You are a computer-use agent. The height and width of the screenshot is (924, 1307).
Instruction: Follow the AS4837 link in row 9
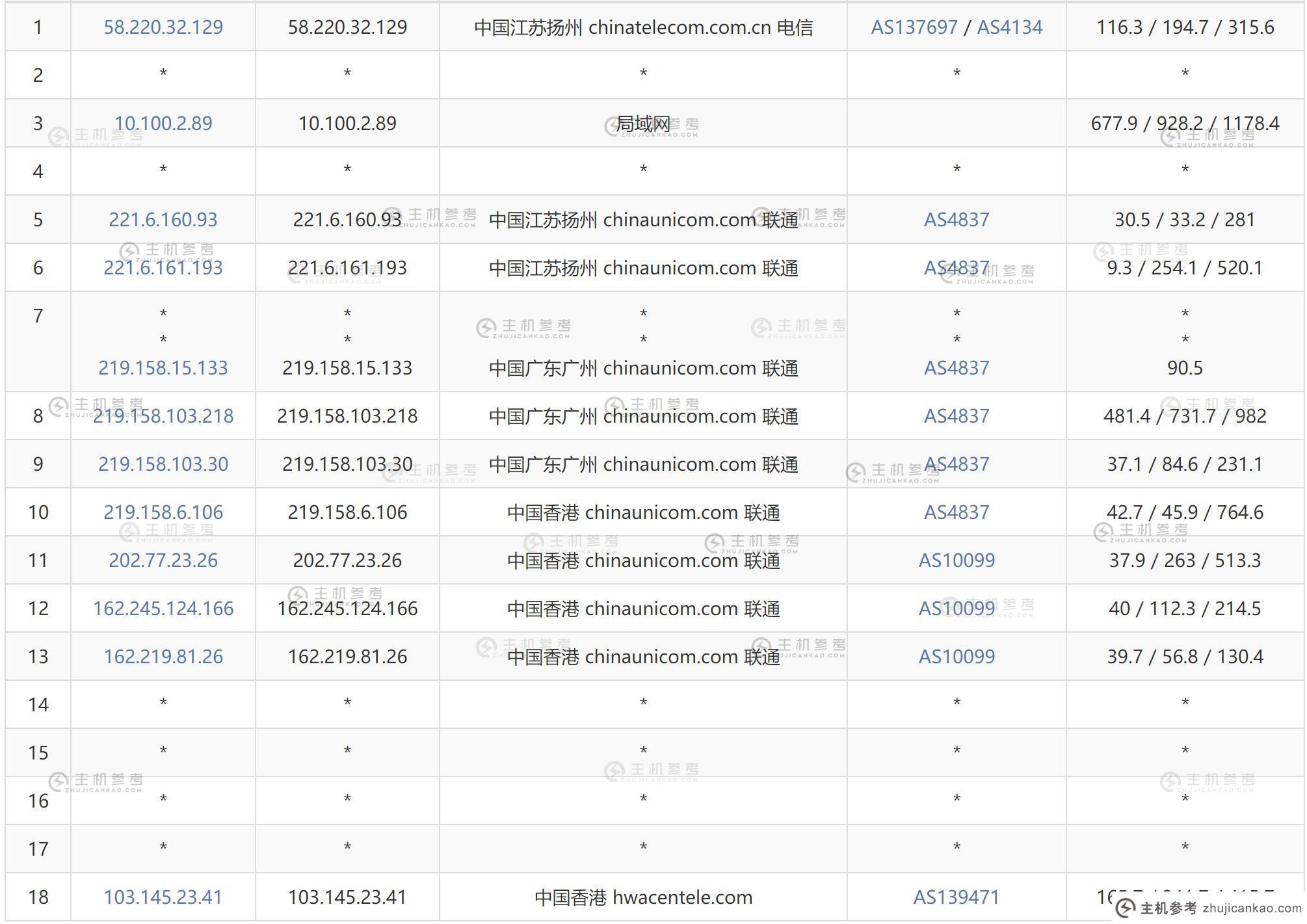click(x=957, y=464)
